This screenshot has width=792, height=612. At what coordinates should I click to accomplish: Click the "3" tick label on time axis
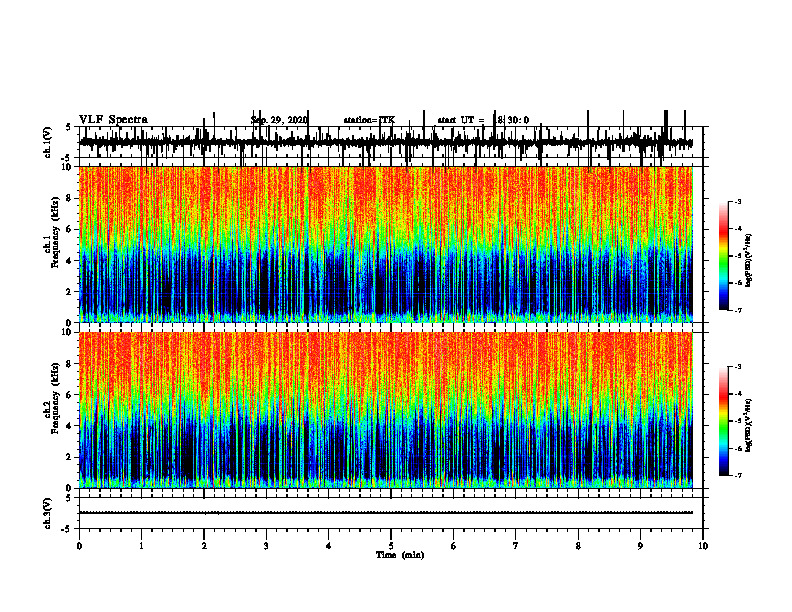tap(266, 546)
